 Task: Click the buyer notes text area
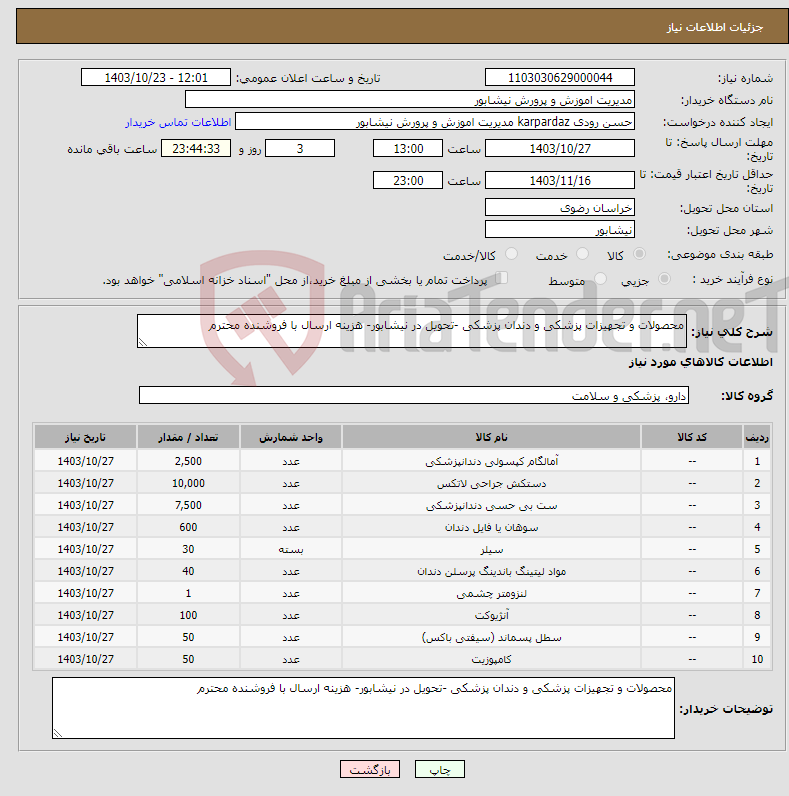364,708
